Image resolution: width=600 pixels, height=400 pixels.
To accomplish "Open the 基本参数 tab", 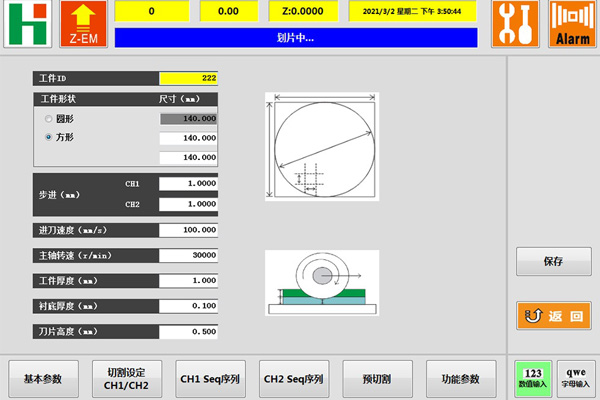I will click(x=43, y=379).
